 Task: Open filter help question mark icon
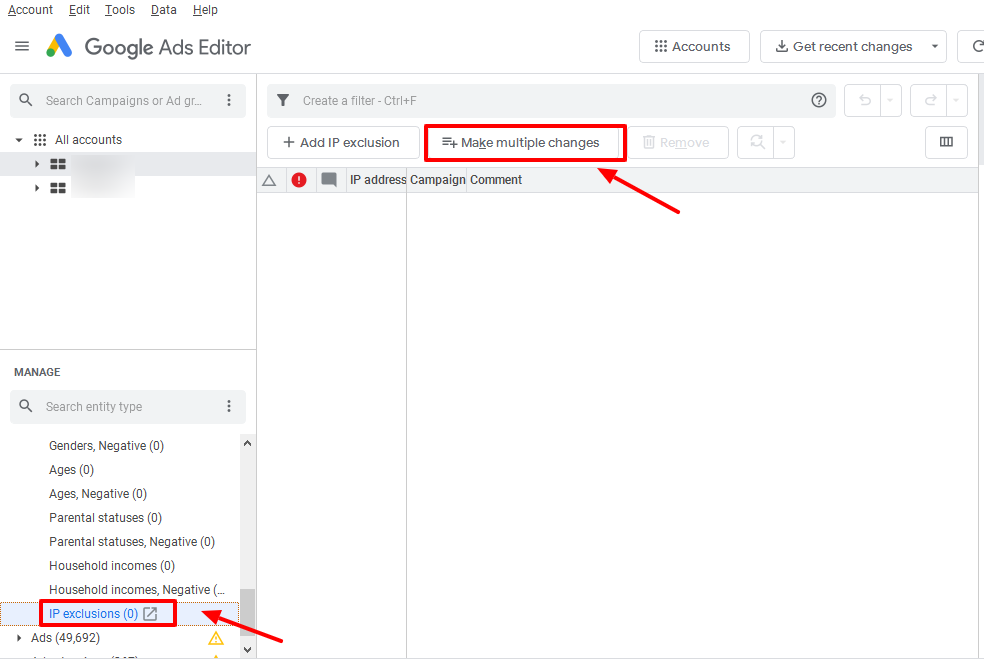point(818,100)
